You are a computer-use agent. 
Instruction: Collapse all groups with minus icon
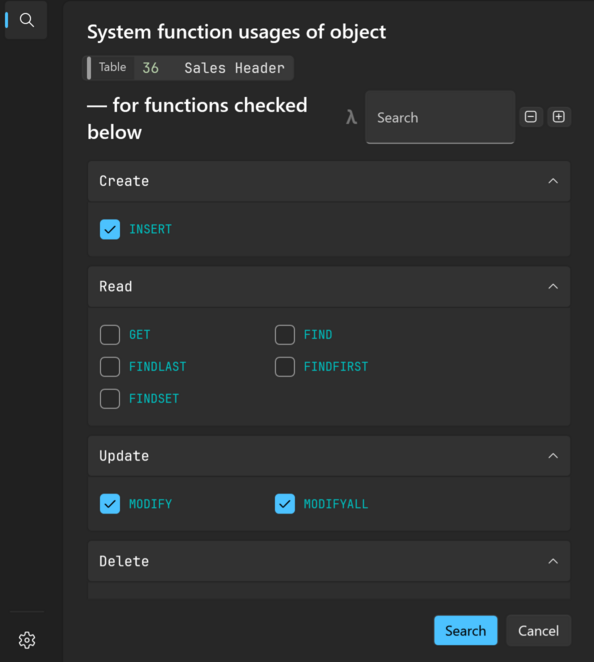(x=531, y=117)
